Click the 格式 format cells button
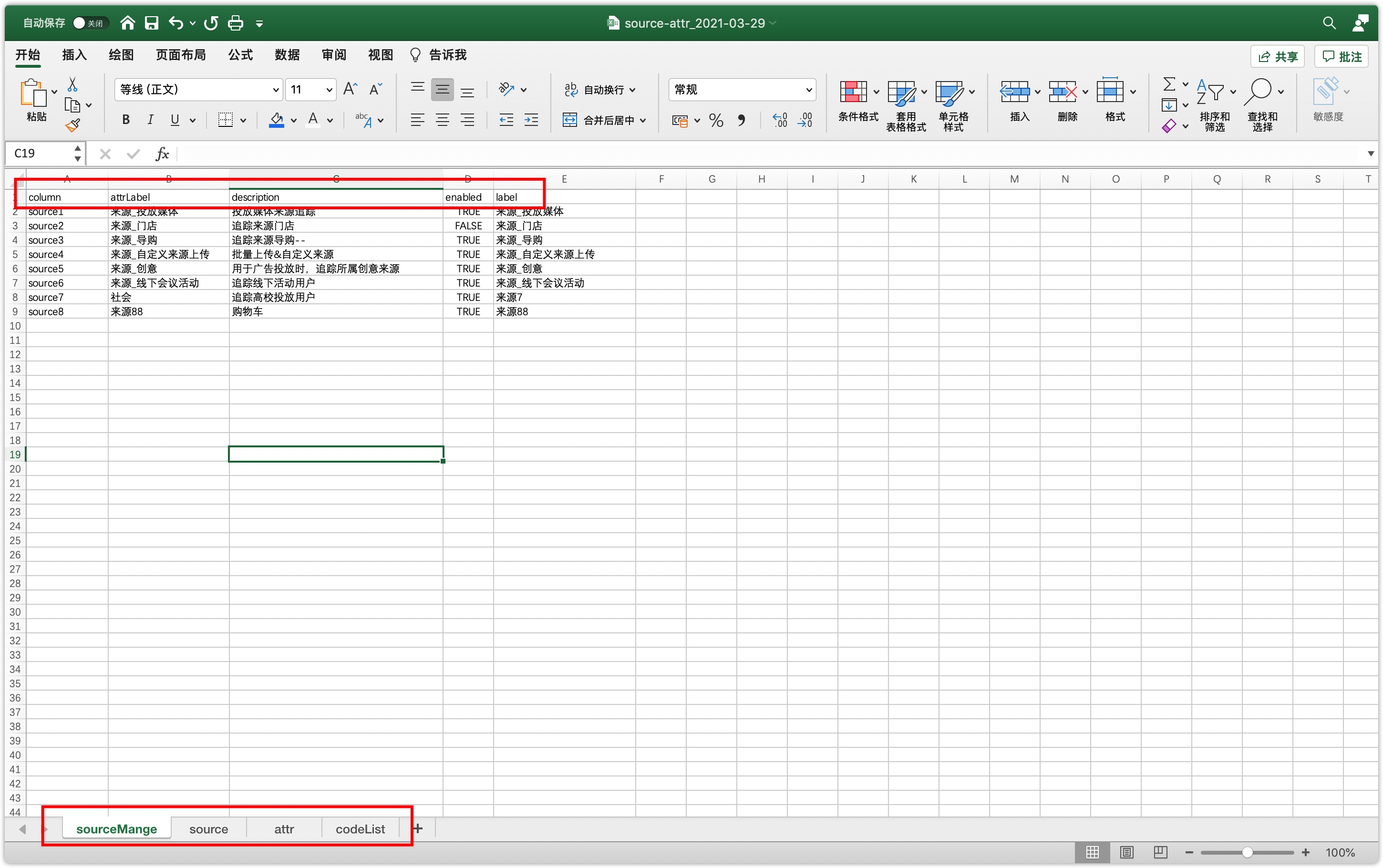This screenshot has width=1383, height=868. point(1115,101)
